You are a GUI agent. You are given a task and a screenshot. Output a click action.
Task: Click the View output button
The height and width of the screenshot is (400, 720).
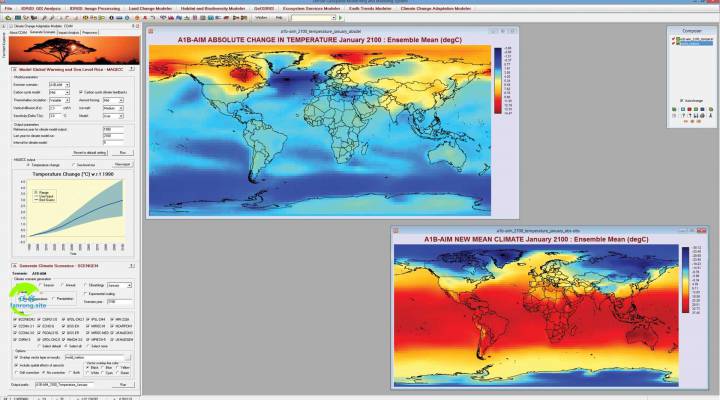122,163
